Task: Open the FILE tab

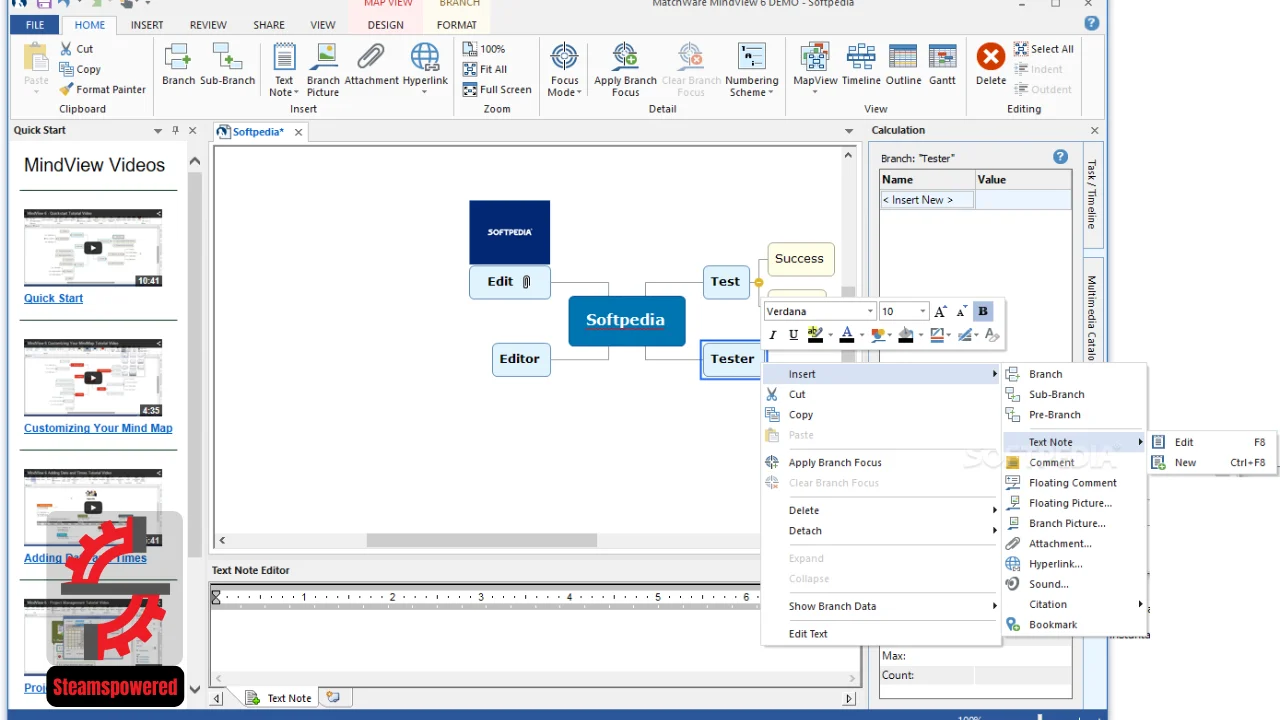Action: pyautogui.click(x=35, y=25)
